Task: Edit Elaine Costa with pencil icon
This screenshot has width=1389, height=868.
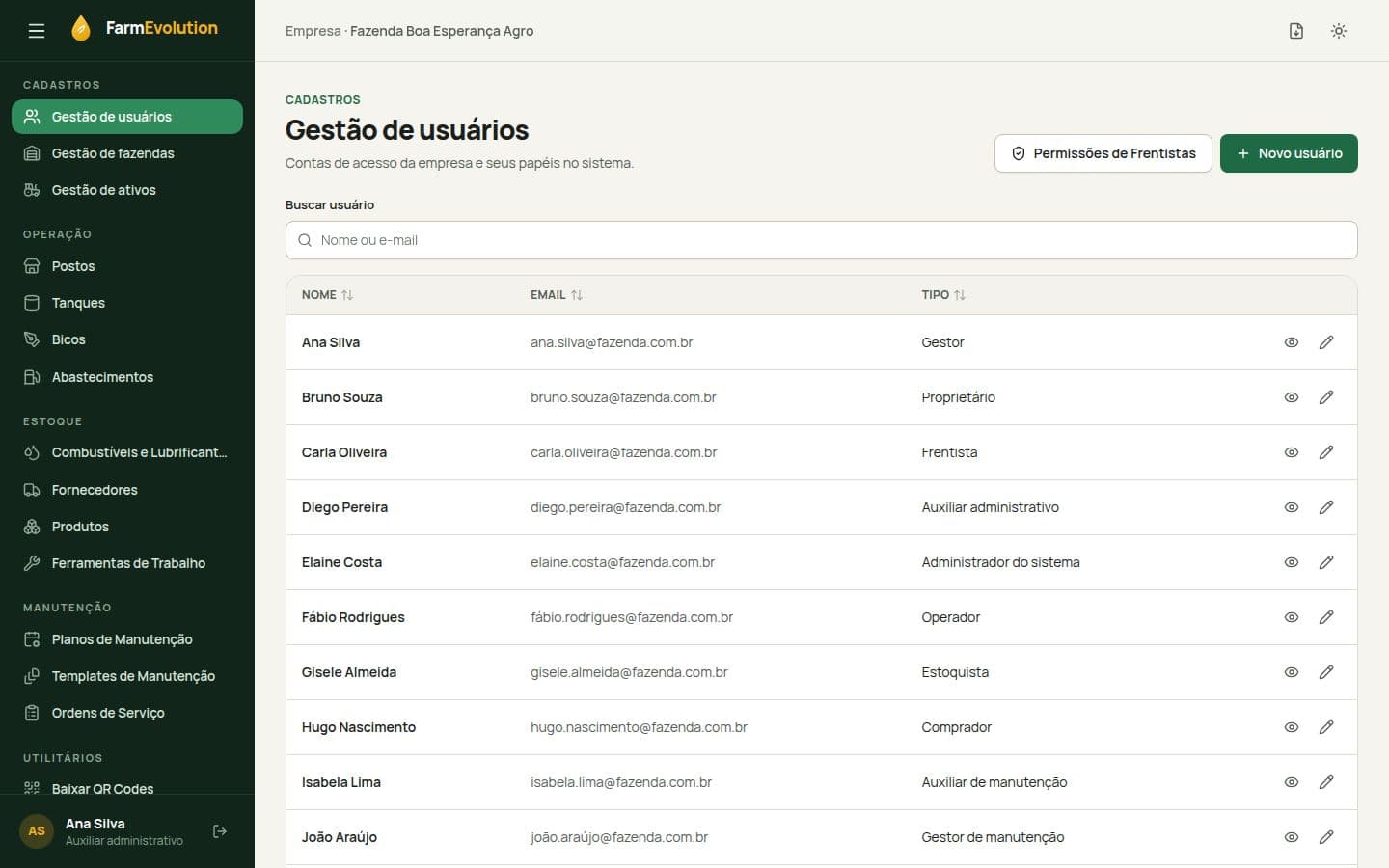Action: click(1326, 562)
